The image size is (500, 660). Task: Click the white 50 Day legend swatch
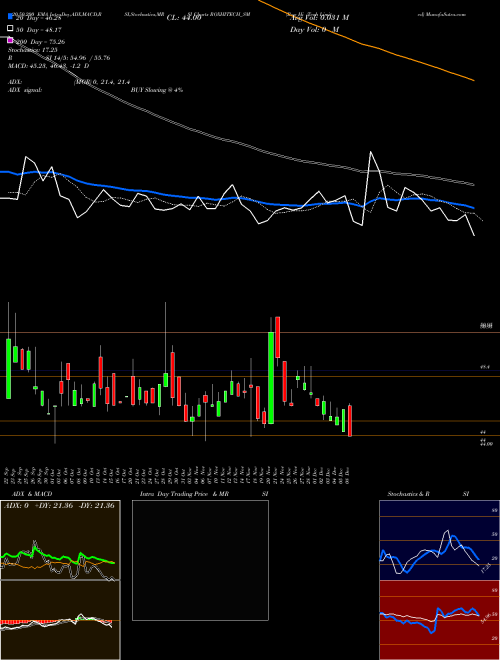point(10,29)
